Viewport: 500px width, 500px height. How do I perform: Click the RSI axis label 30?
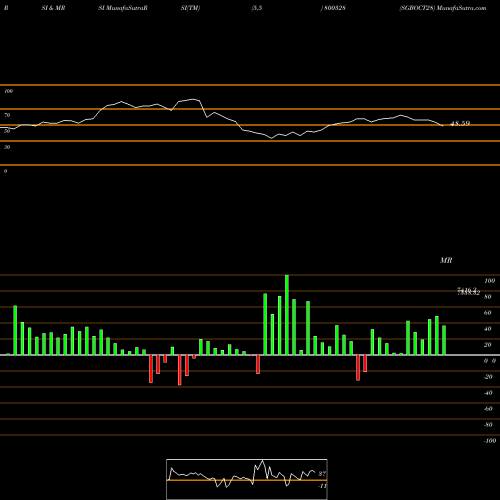tap(7, 147)
